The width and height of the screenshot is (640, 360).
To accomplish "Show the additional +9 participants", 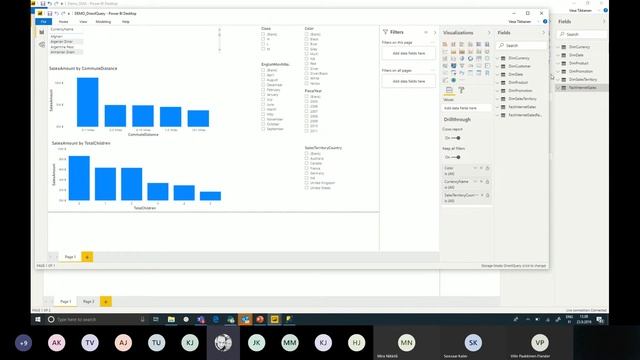I will click(23, 343).
